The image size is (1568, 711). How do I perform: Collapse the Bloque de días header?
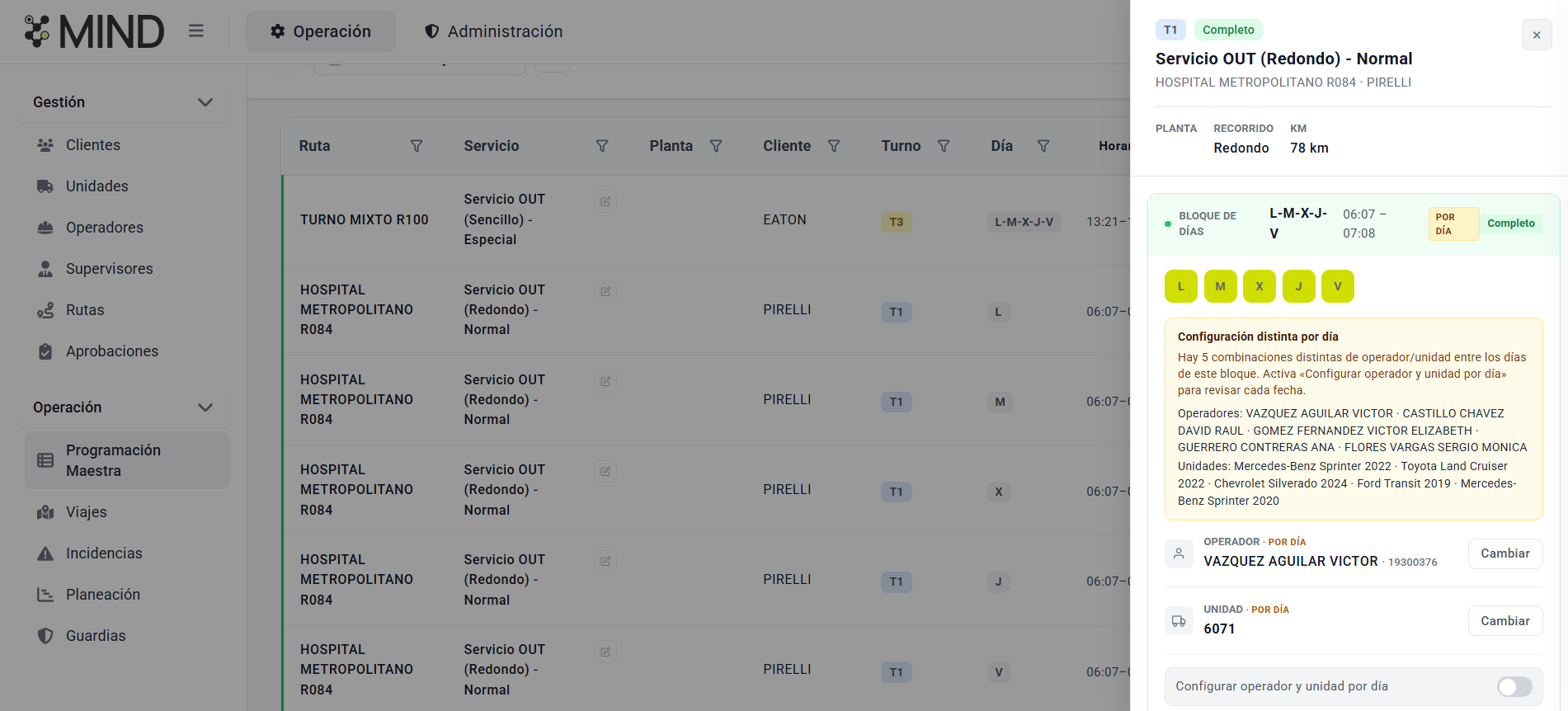pyautogui.click(x=1354, y=224)
